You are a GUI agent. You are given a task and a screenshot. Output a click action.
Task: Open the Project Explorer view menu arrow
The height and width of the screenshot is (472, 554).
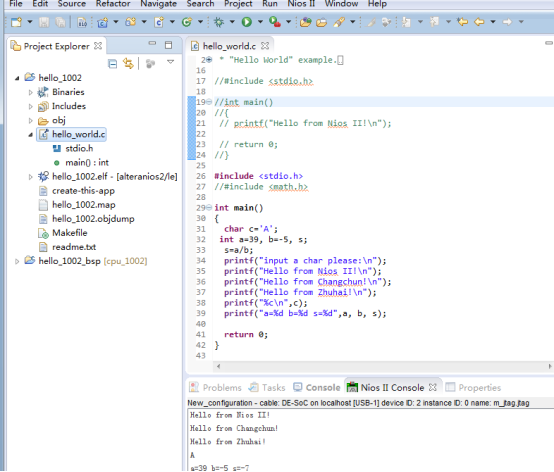[171, 62]
